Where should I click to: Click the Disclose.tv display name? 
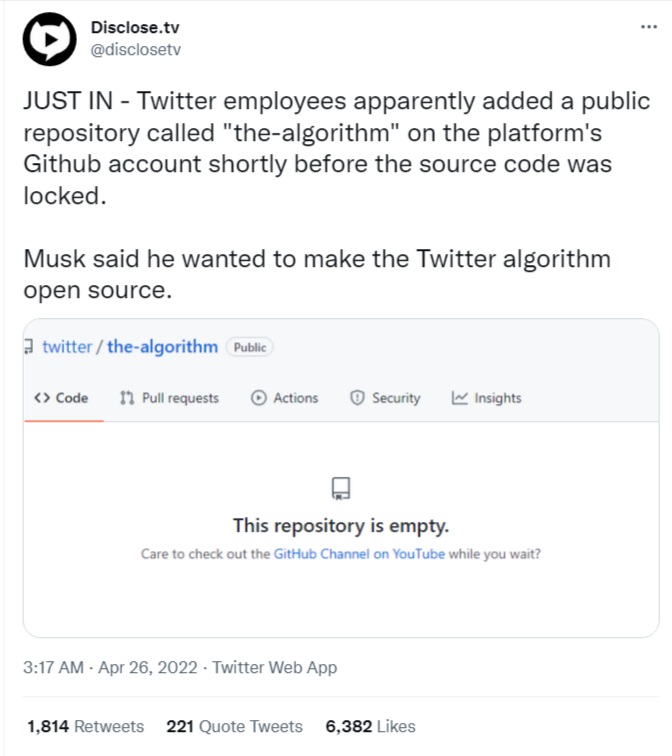pyautogui.click(x=135, y=29)
